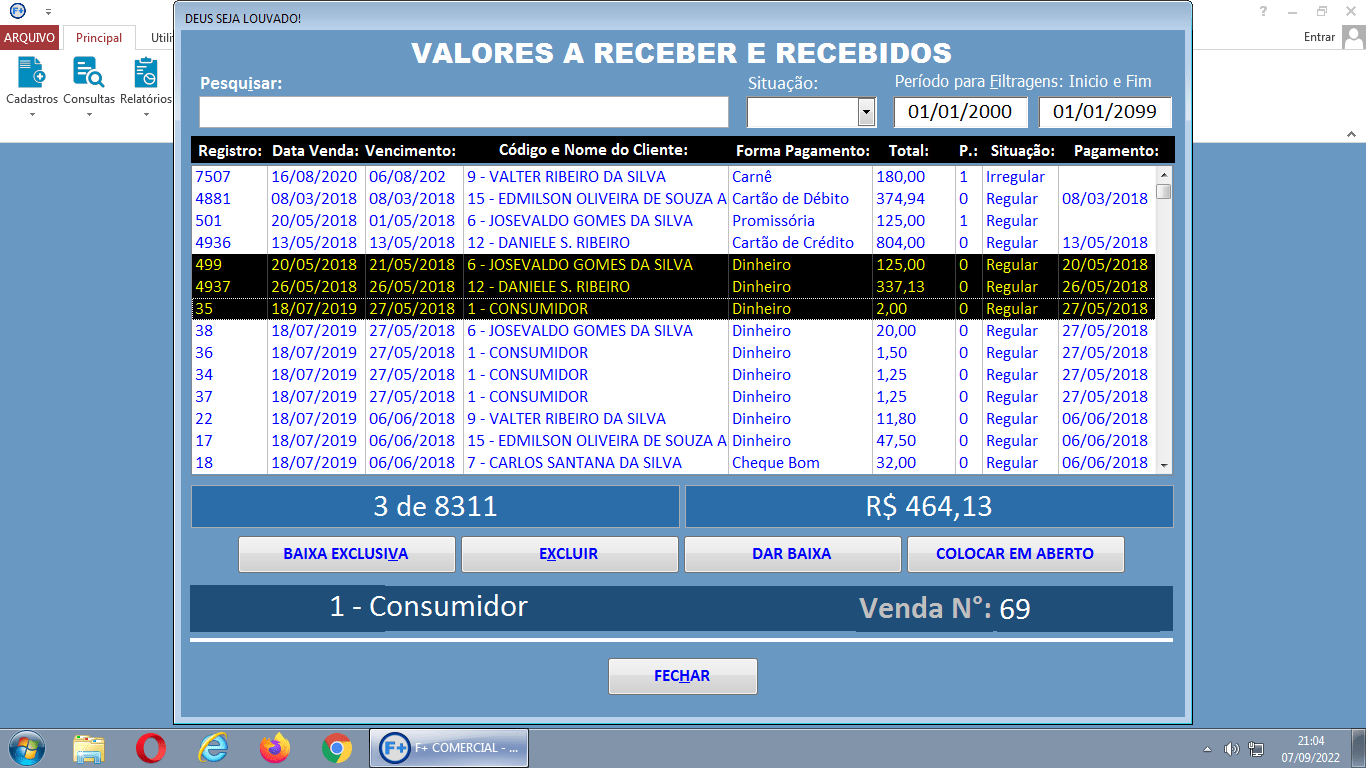
Task: Click the start date field showing 01/01/2000
Action: tap(961, 112)
